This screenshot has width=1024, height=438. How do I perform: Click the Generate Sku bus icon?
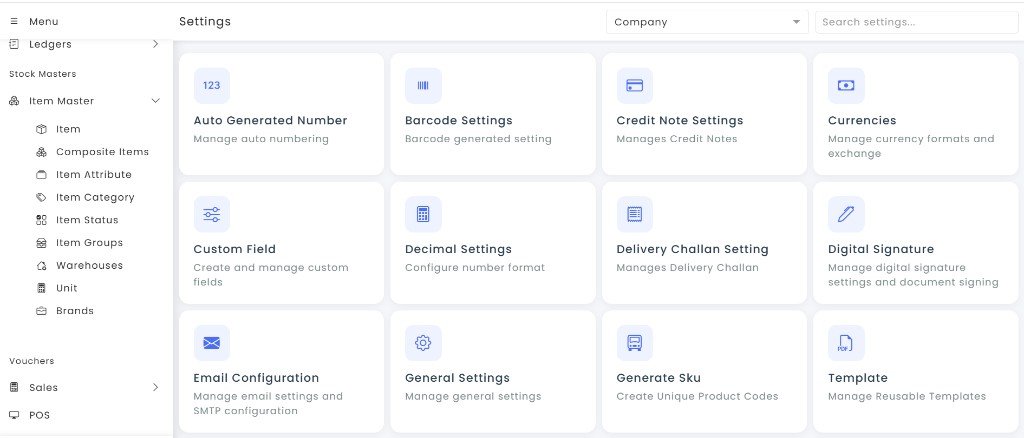coord(635,343)
